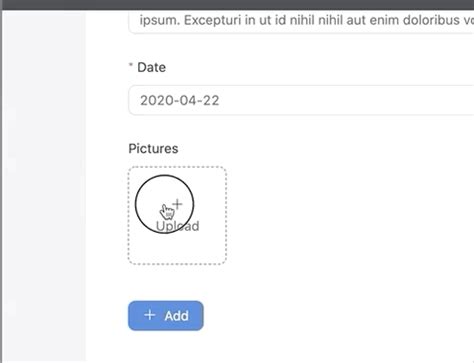Click the top edge of the dashed upload box
Image resolution: width=474 pixels, height=363 pixels.
click(x=177, y=167)
